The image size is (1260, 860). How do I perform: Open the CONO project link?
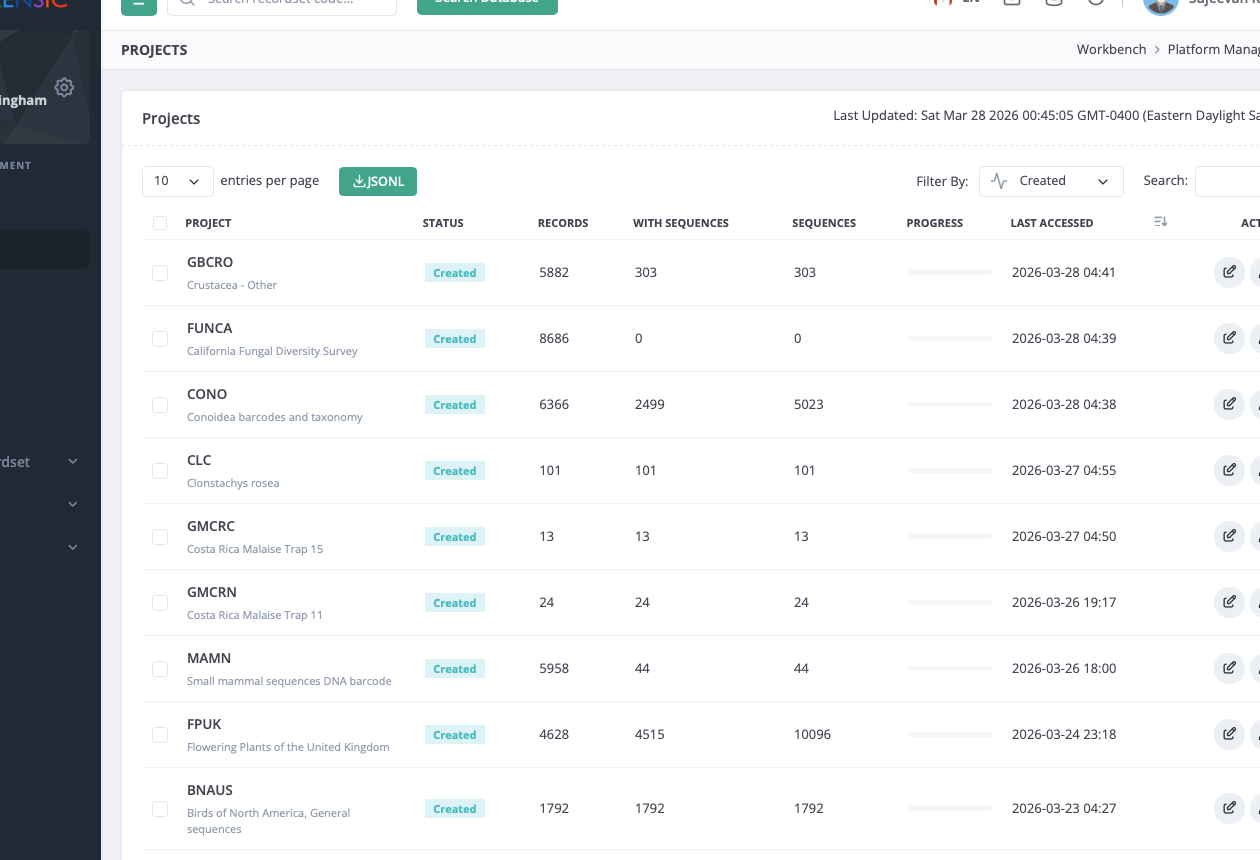pyautogui.click(x=207, y=394)
